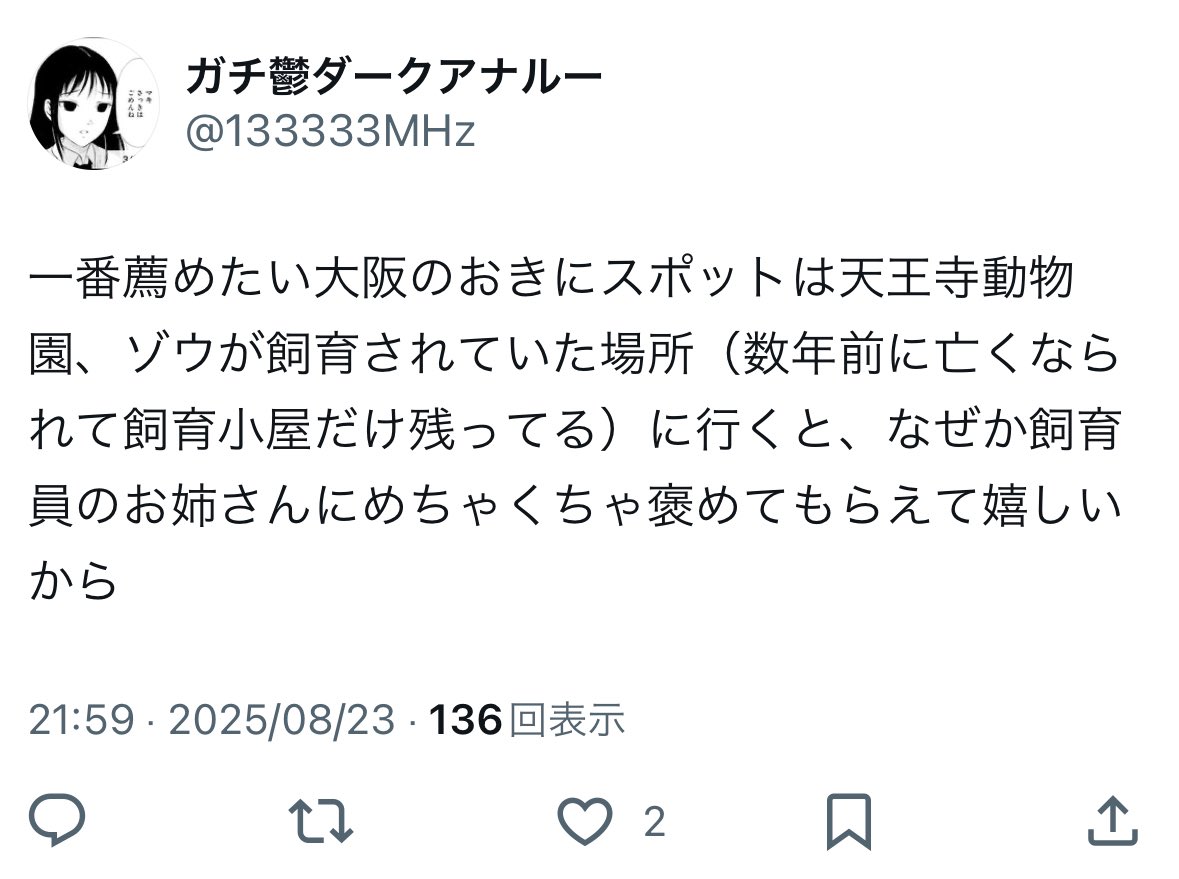Repost the tweet with the retweet icon
Image resolution: width=1179 pixels, height=879 pixels.
[x=321, y=820]
